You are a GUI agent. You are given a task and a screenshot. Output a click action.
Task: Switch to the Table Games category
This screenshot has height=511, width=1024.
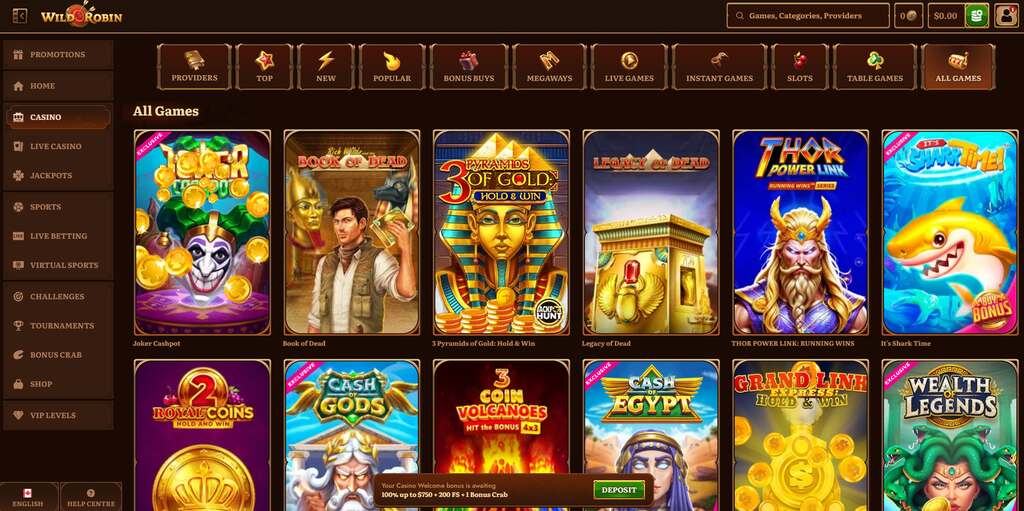coord(874,67)
